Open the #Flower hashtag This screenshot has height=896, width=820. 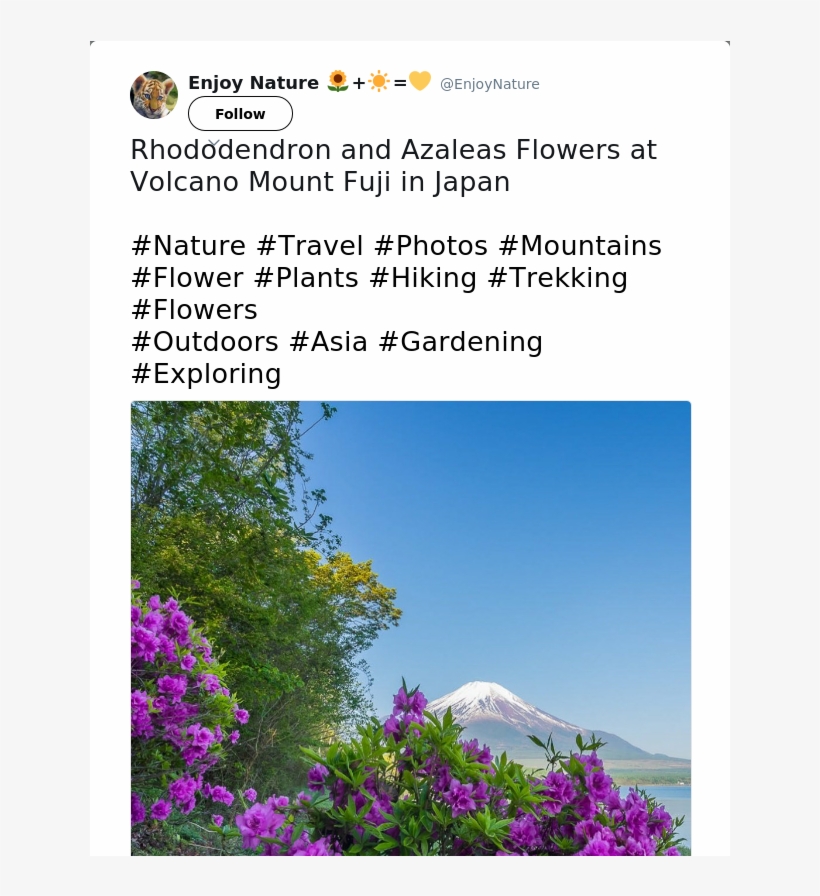pyautogui.click(x=186, y=277)
